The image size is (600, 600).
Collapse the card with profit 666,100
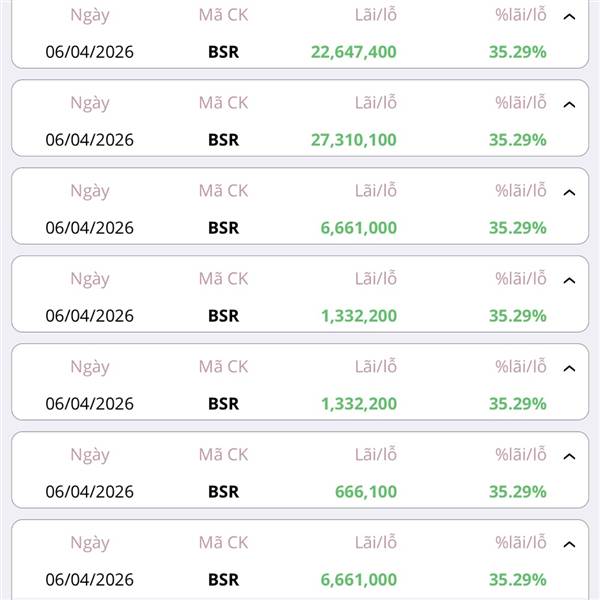click(570, 456)
